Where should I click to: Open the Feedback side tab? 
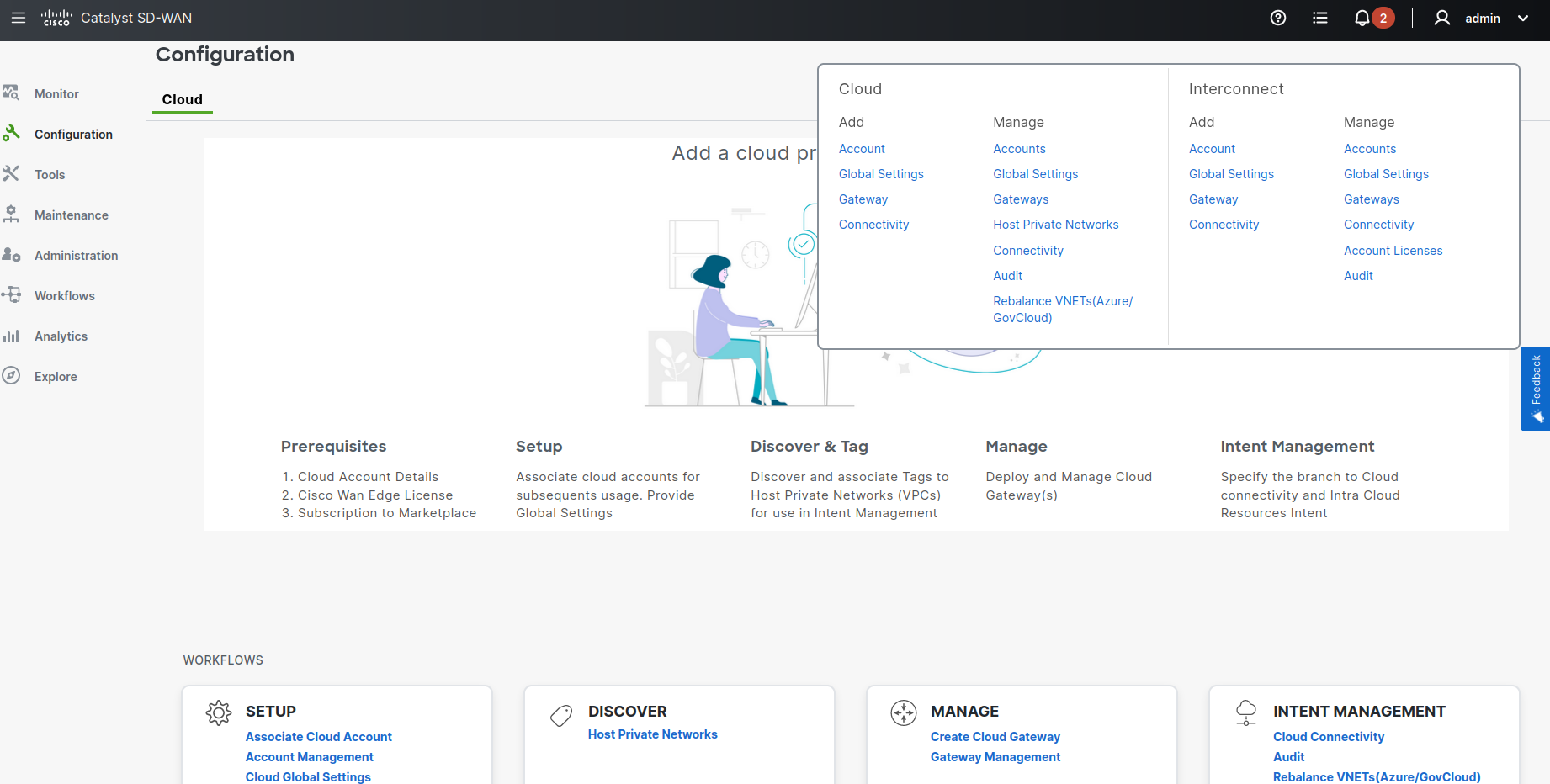click(1536, 389)
